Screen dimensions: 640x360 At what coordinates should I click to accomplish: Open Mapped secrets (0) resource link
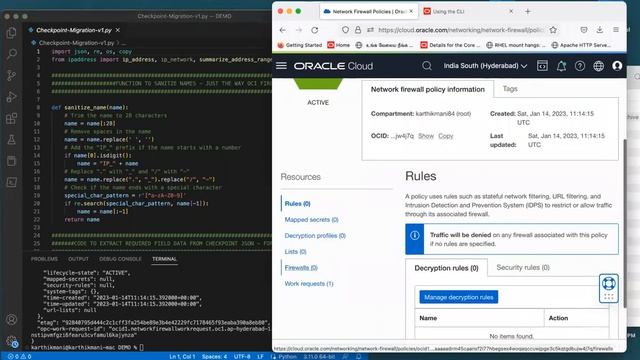(x=311, y=220)
